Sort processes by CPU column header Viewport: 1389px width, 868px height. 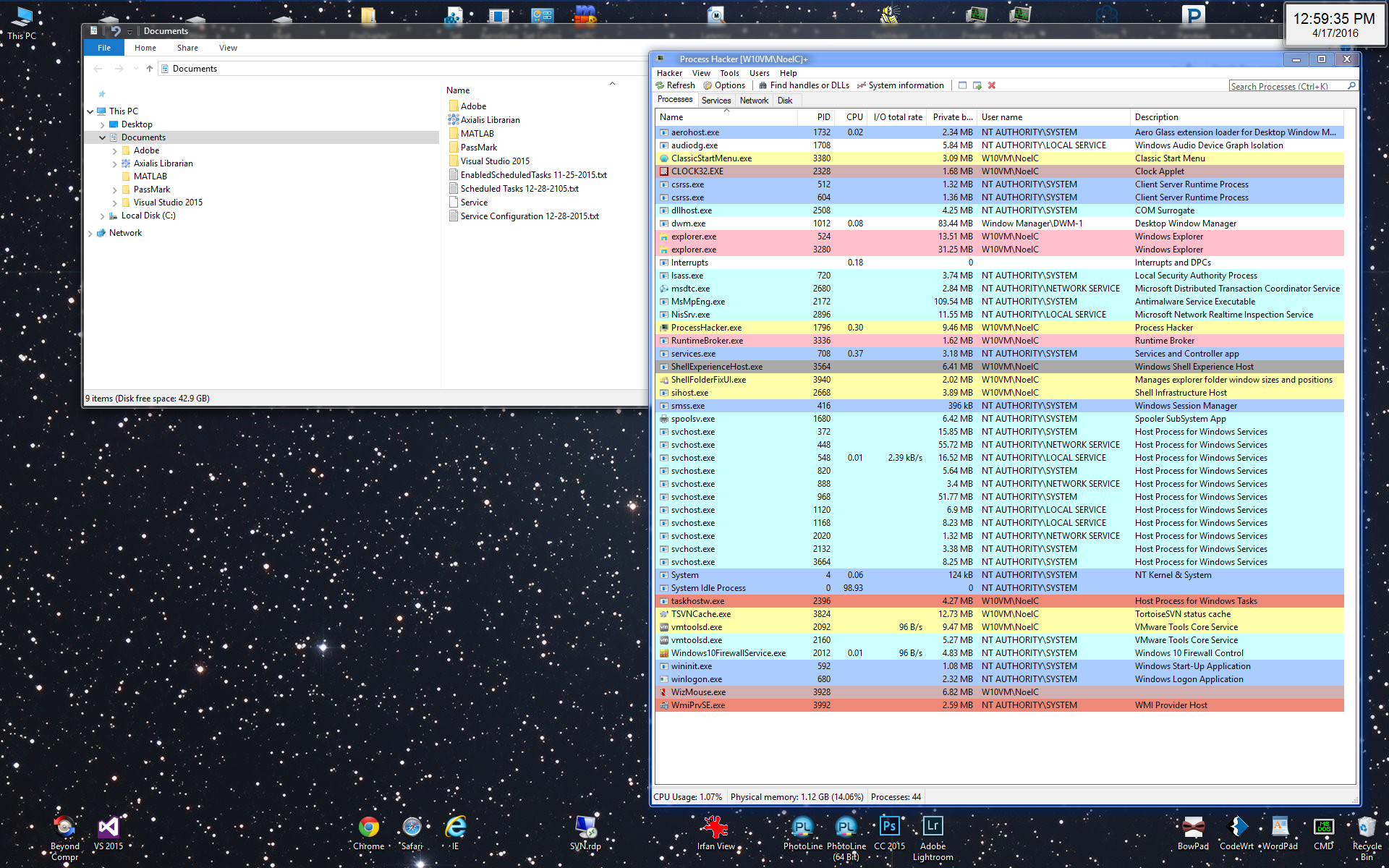pos(851,117)
